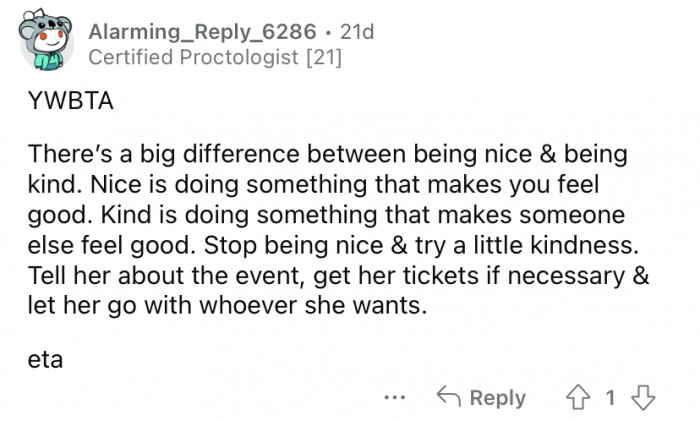The image size is (700, 421).
Task: Click the 21d comment timestamp
Action: tap(356, 32)
